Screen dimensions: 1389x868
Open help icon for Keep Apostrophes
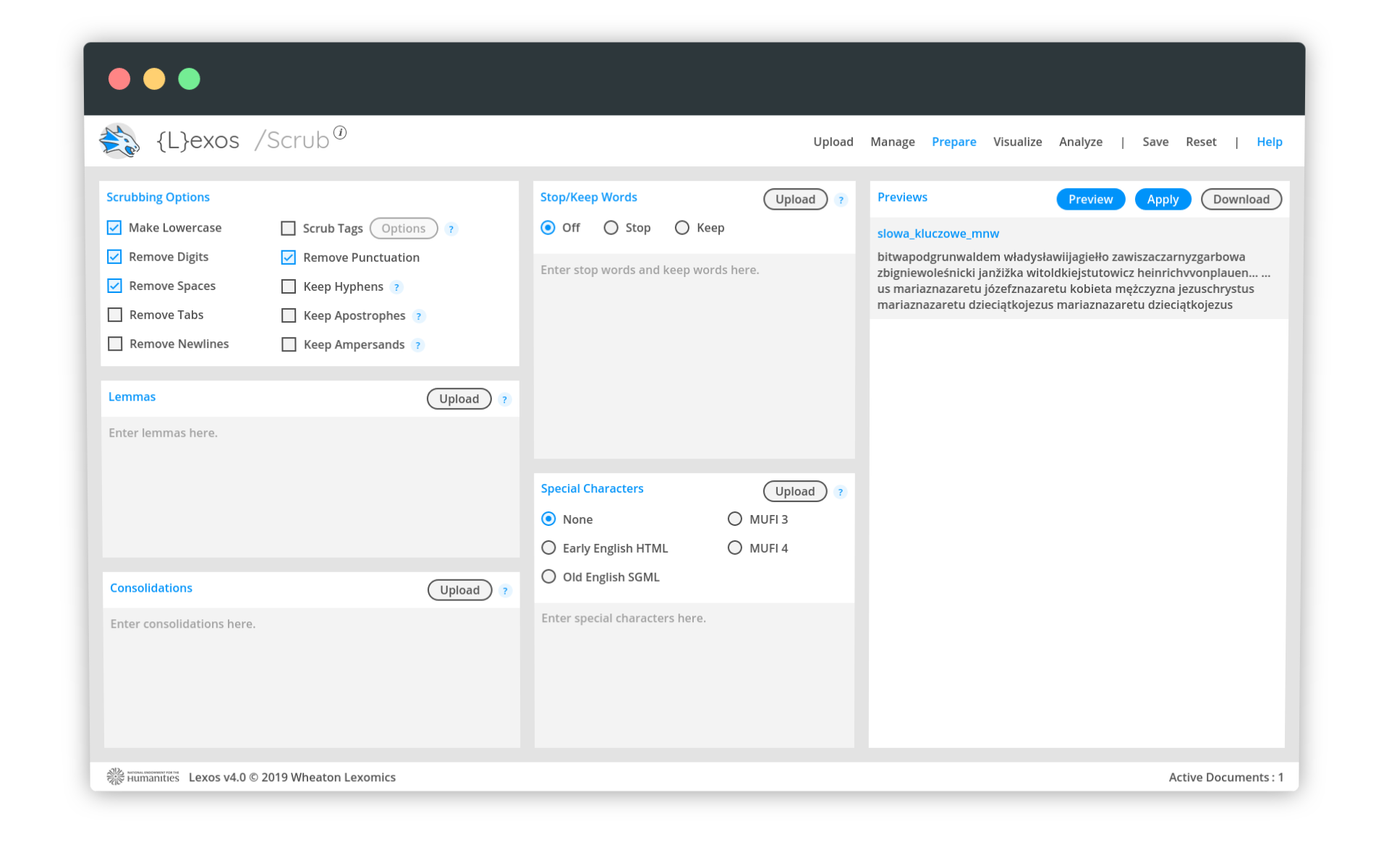[418, 316]
